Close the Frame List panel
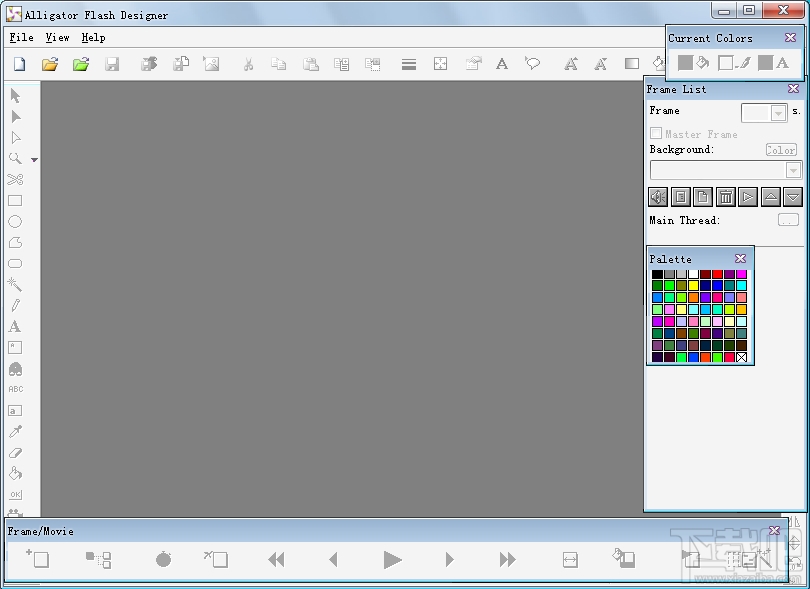 (793, 89)
